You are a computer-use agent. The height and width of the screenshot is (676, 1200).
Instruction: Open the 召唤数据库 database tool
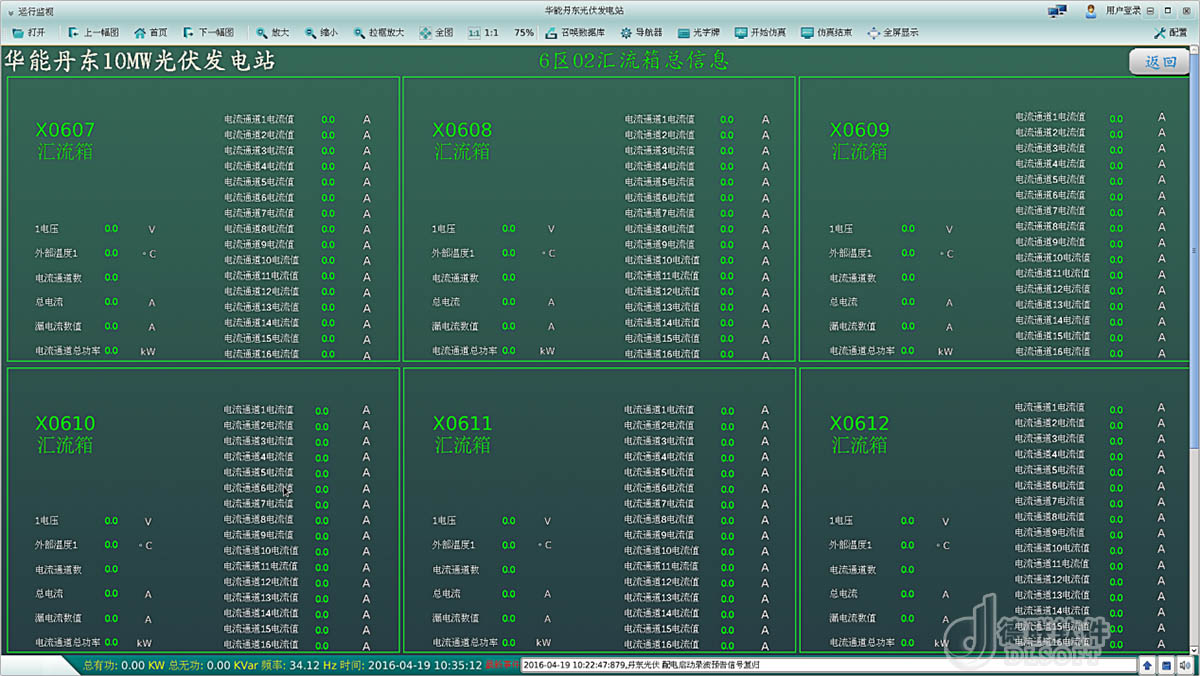tap(575, 33)
